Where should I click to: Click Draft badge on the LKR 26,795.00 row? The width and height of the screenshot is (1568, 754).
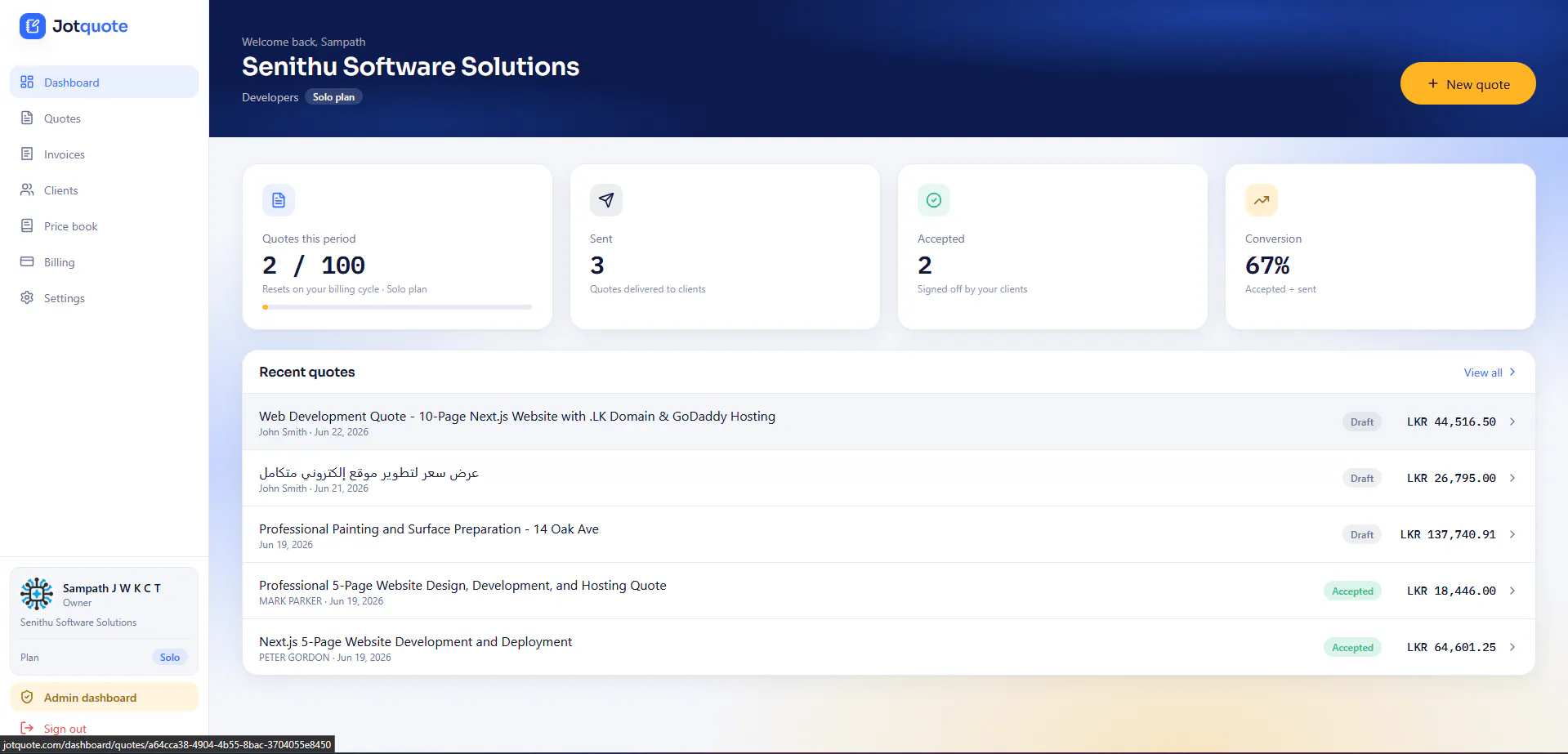point(1361,478)
